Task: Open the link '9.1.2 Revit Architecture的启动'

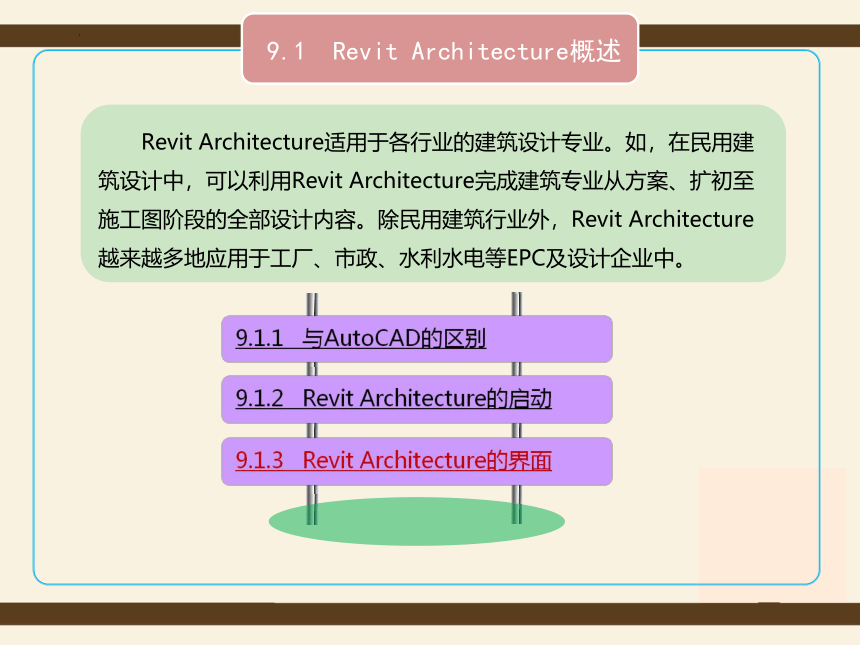Action: pyautogui.click(x=394, y=399)
